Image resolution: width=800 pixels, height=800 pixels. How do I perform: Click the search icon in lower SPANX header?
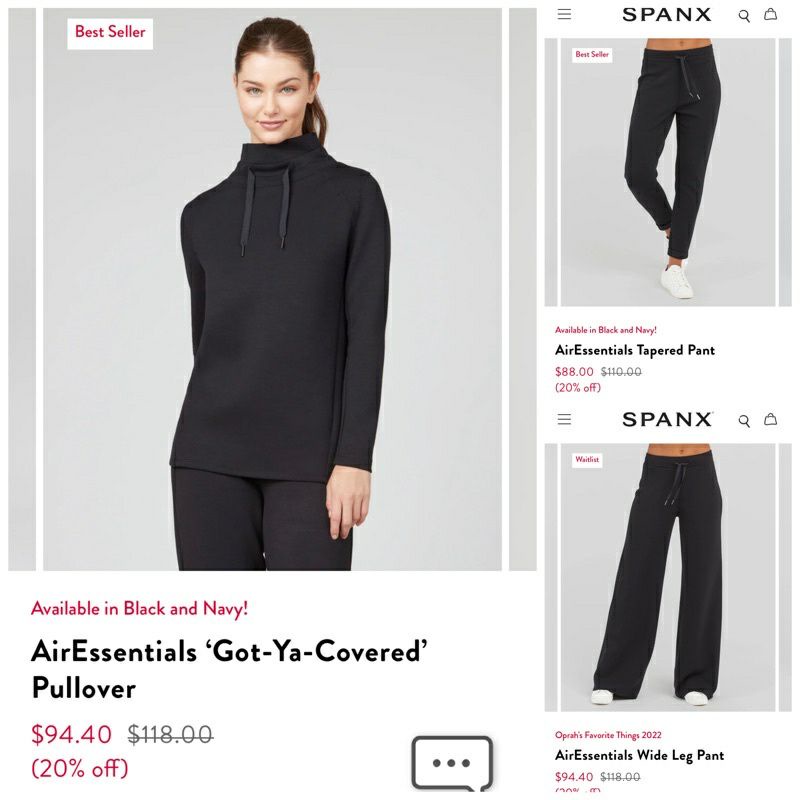[x=744, y=421]
